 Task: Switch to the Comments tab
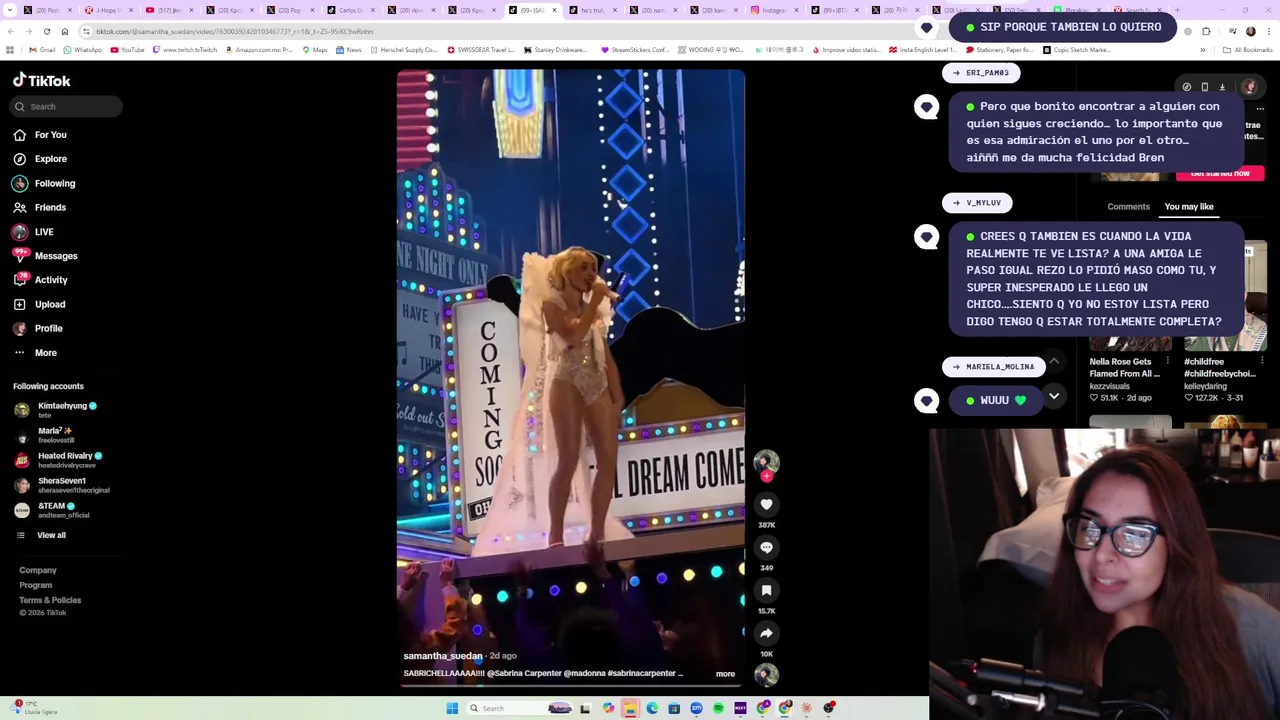[x=1128, y=207]
